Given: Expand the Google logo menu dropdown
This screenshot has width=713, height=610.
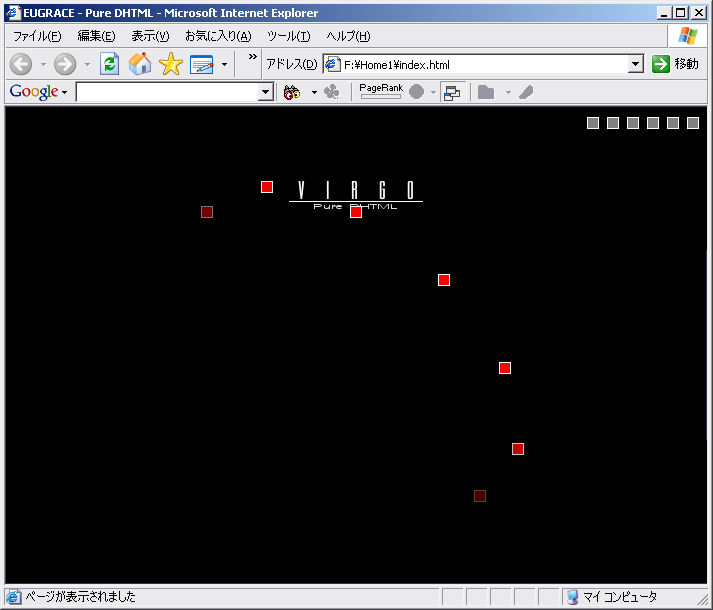Looking at the screenshot, I should (x=64, y=92).
